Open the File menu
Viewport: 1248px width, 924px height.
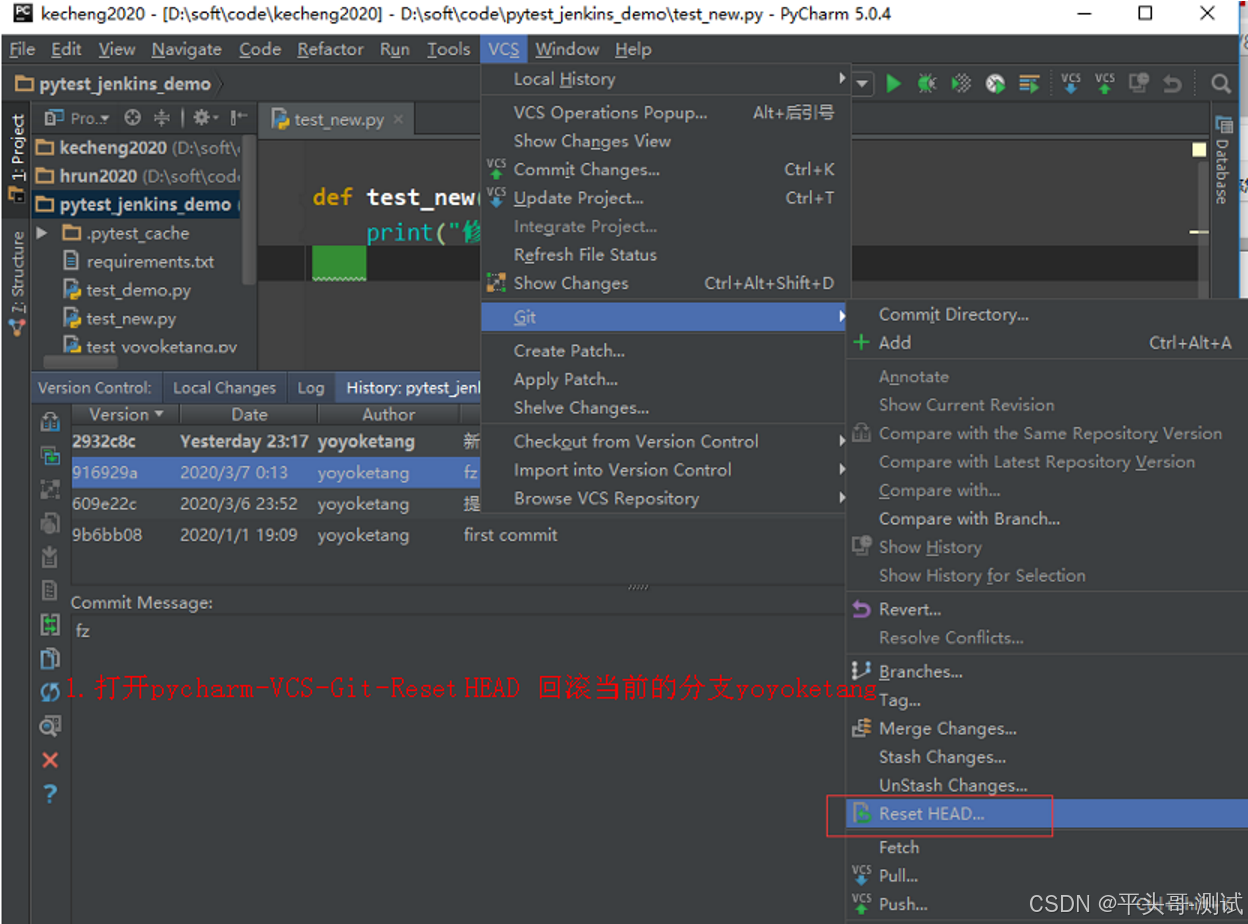pos(22,49)
